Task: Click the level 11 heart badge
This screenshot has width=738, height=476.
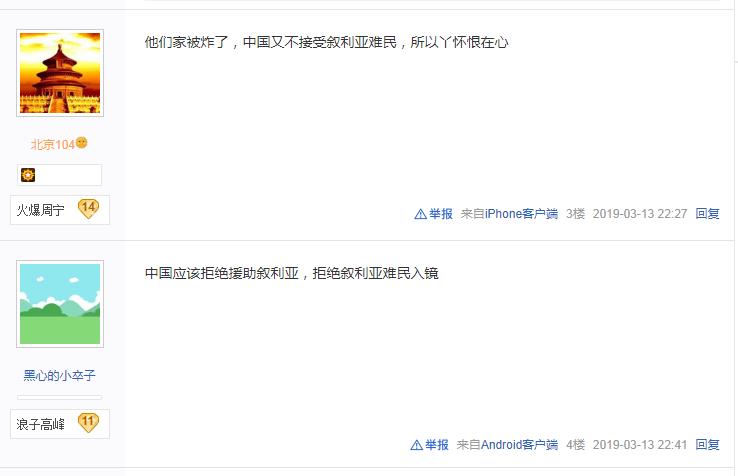Action: 88,422
